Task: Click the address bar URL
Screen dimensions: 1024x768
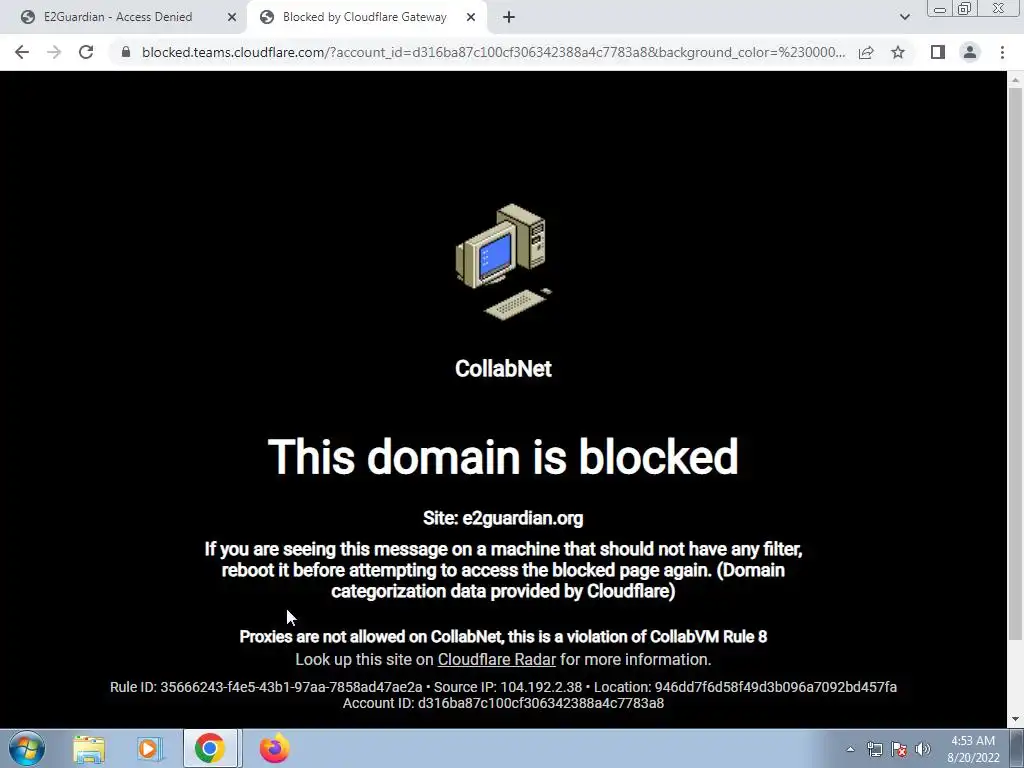Action: pyautogui.click(x=494, y=52)
